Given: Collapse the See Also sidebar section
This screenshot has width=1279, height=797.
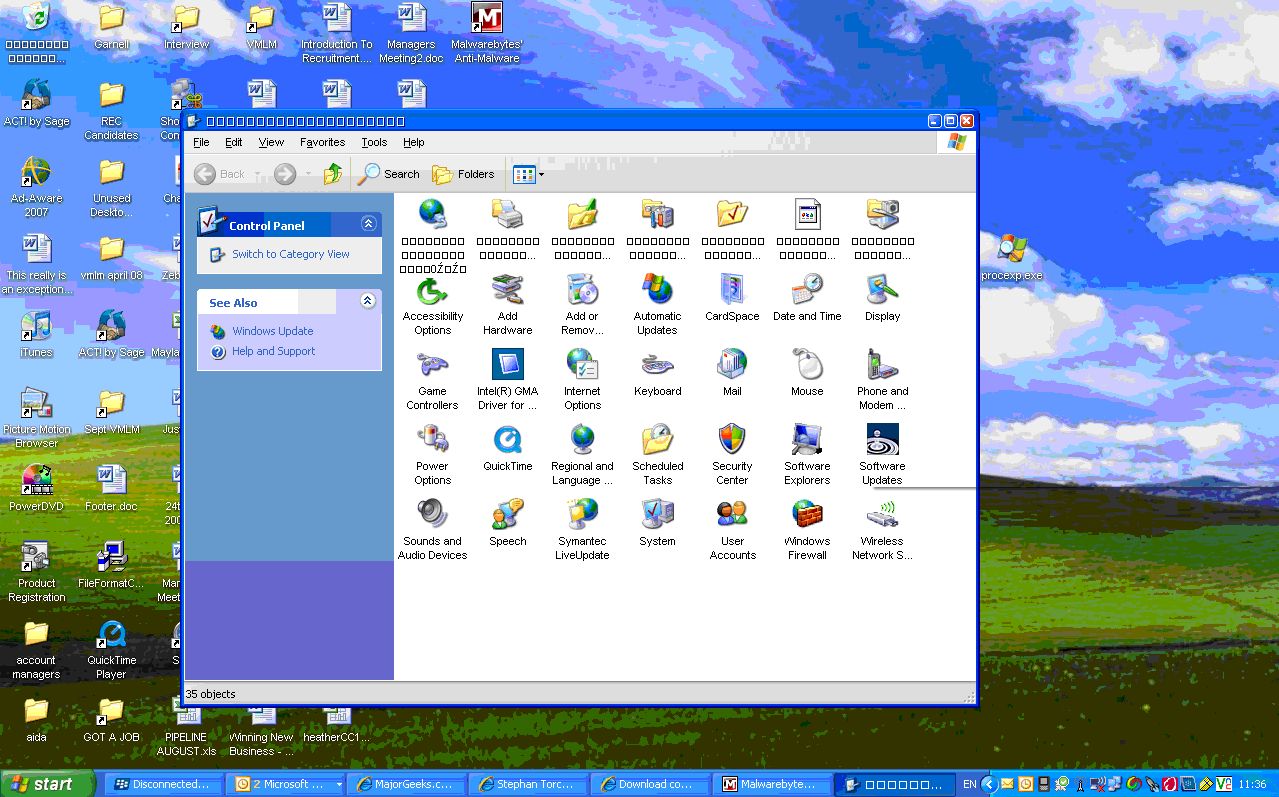Looking at the screenshot, I should pos(368,301).
